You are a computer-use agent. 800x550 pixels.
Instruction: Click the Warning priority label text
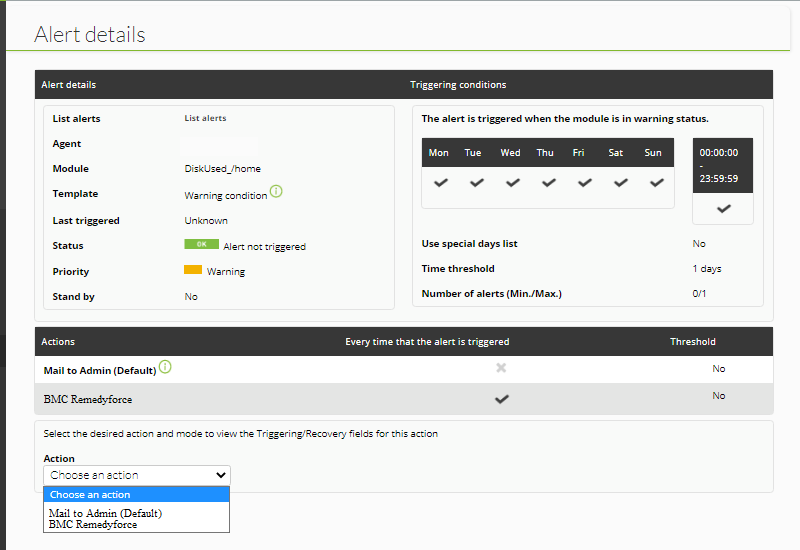point(226,271)
